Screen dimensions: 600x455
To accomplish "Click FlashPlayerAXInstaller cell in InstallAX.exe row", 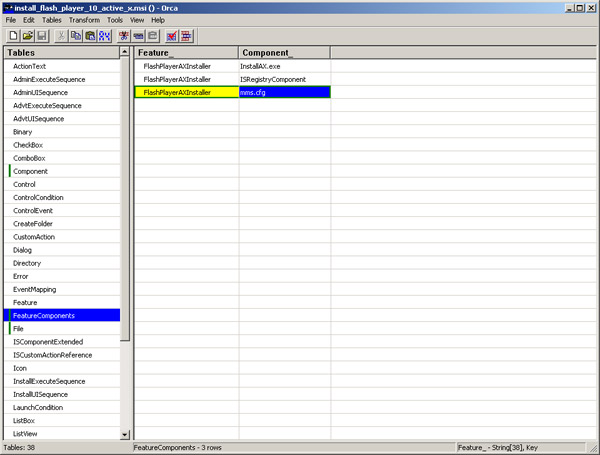I will tap(187, 66).
